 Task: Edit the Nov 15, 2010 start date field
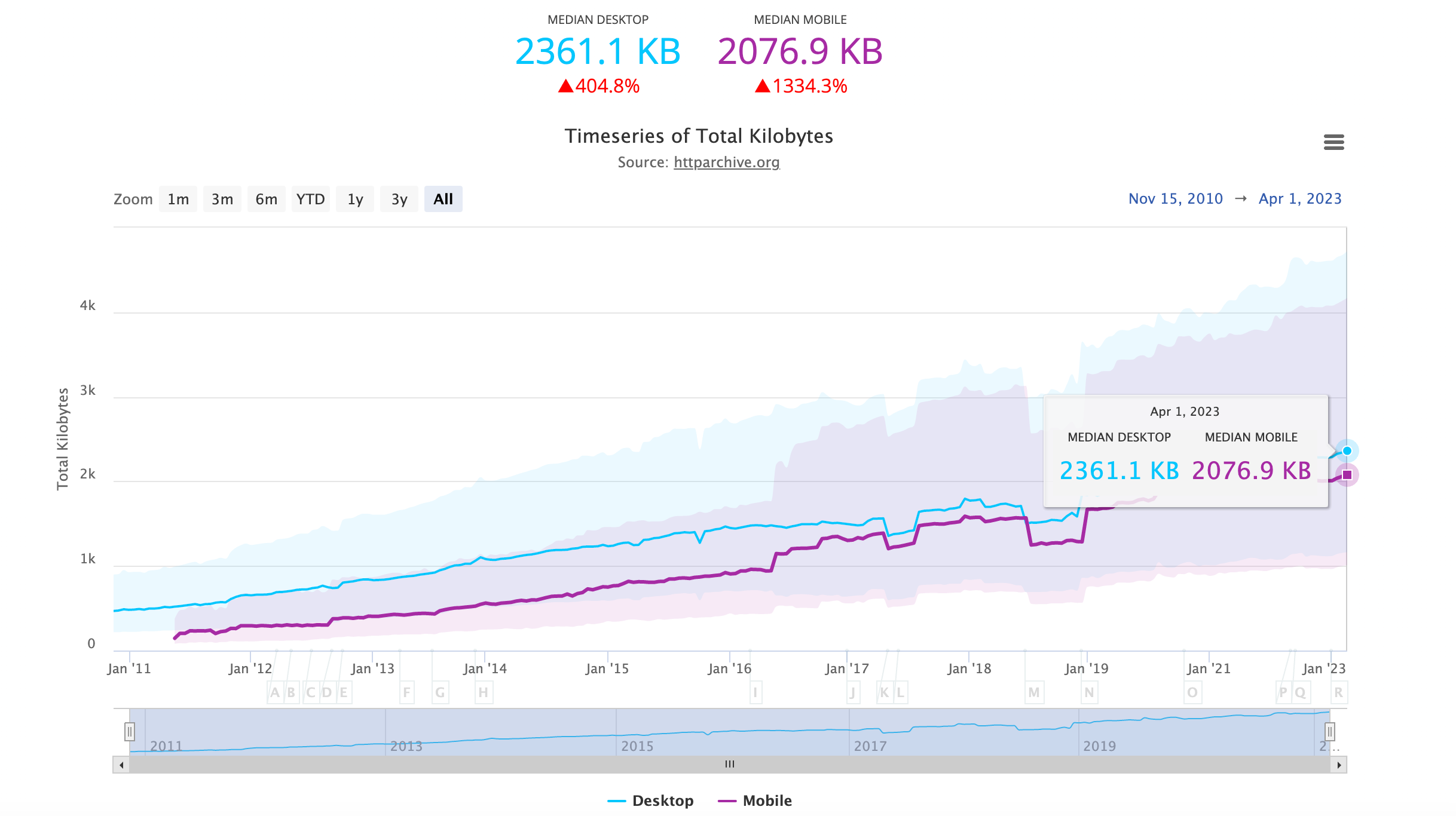1176,198
